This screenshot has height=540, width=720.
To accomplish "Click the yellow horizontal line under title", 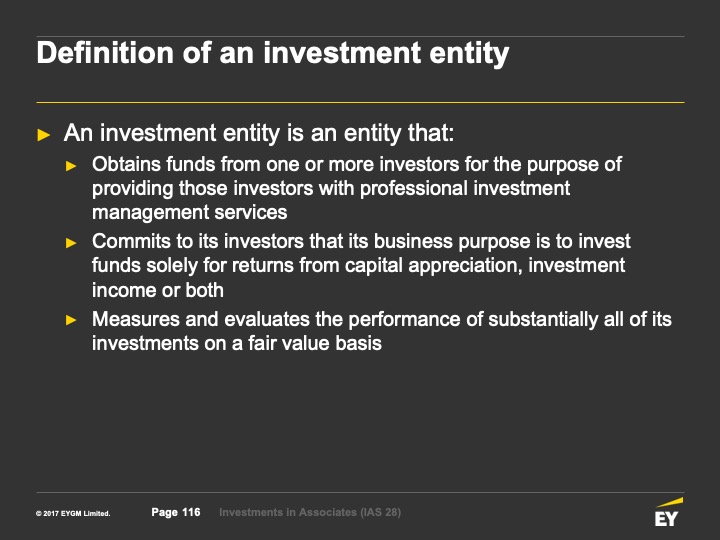I will 360,102.
